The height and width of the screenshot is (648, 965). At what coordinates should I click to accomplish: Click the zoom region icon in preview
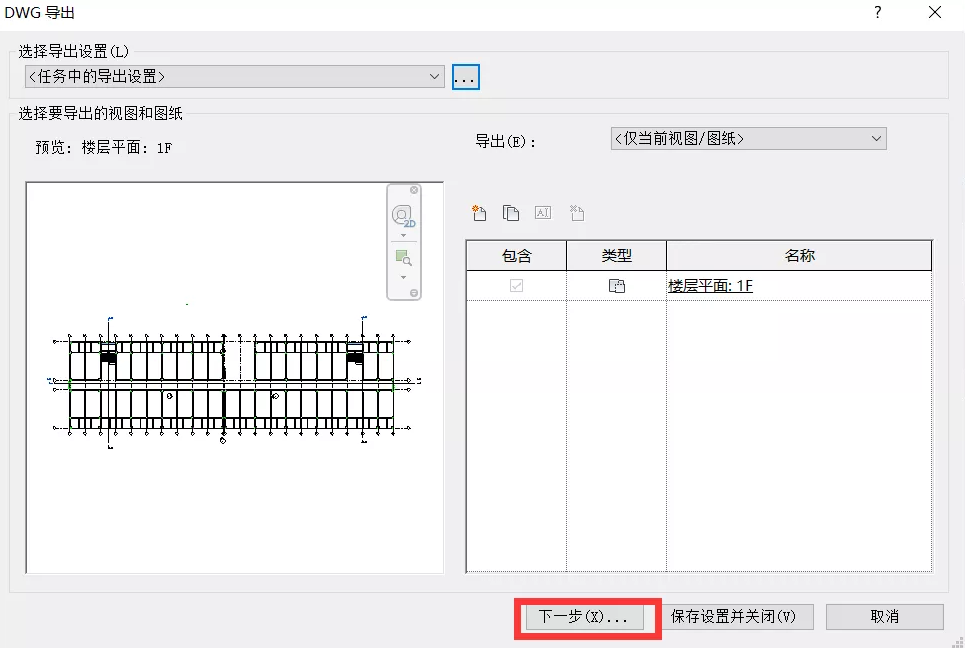(x=403, y=257)
